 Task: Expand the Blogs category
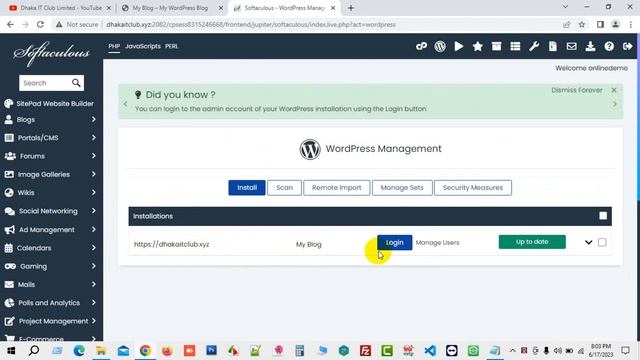tap(93, 119)
